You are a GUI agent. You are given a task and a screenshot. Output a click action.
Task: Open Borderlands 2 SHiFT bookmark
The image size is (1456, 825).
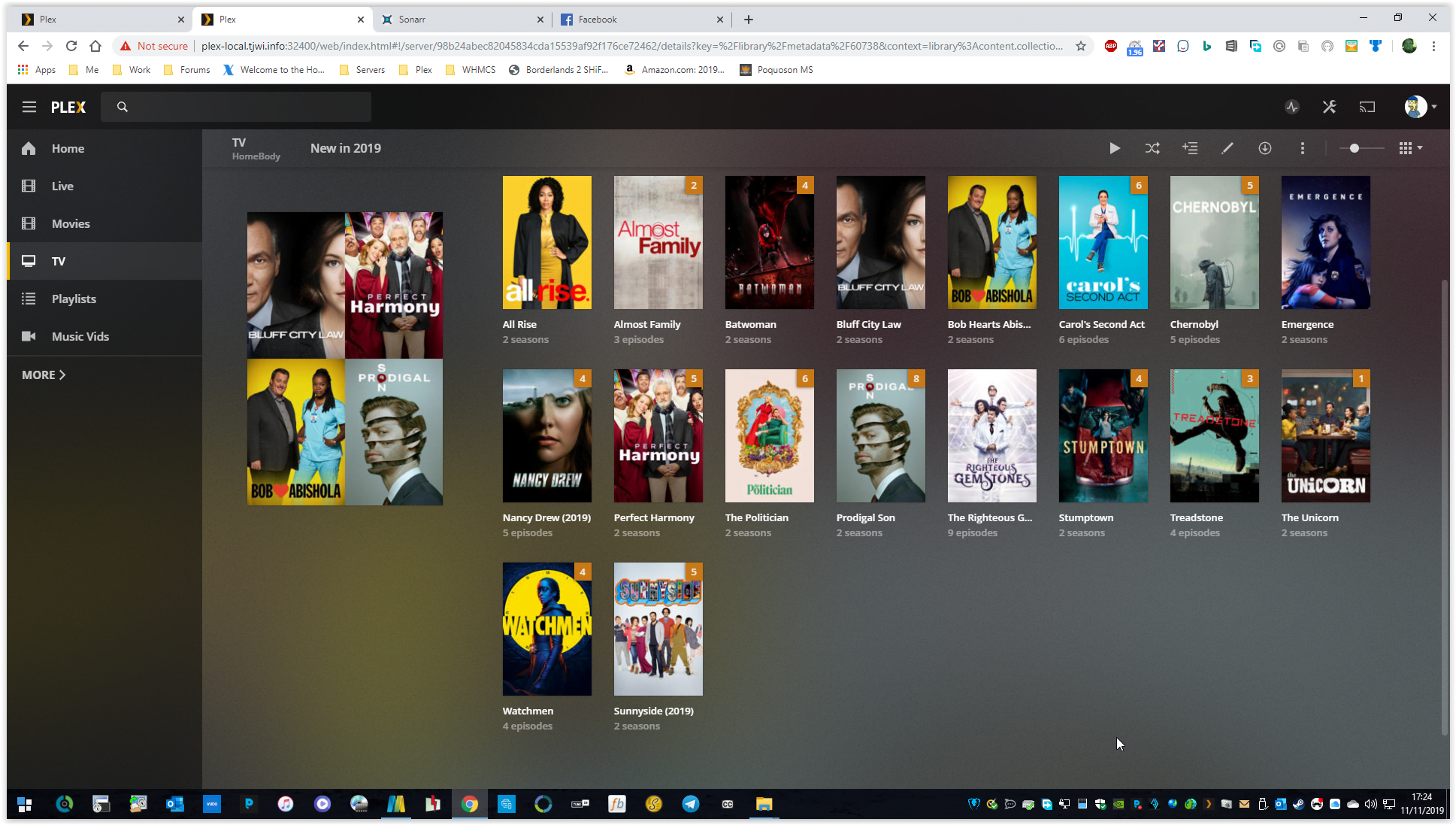pyautogui.click(x=558, y=70)
